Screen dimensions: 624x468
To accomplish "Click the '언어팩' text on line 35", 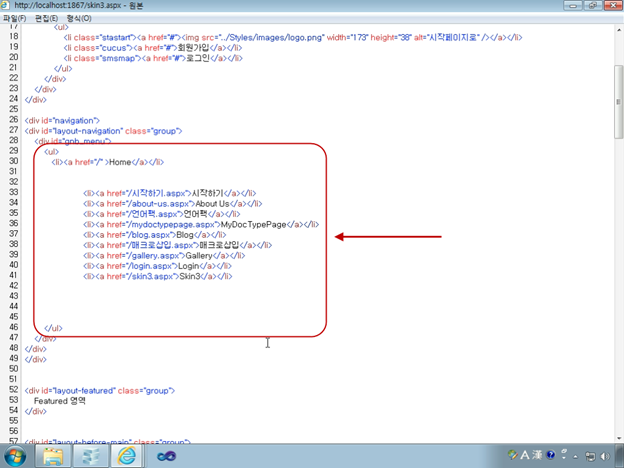I will click(x=195, y=214).
